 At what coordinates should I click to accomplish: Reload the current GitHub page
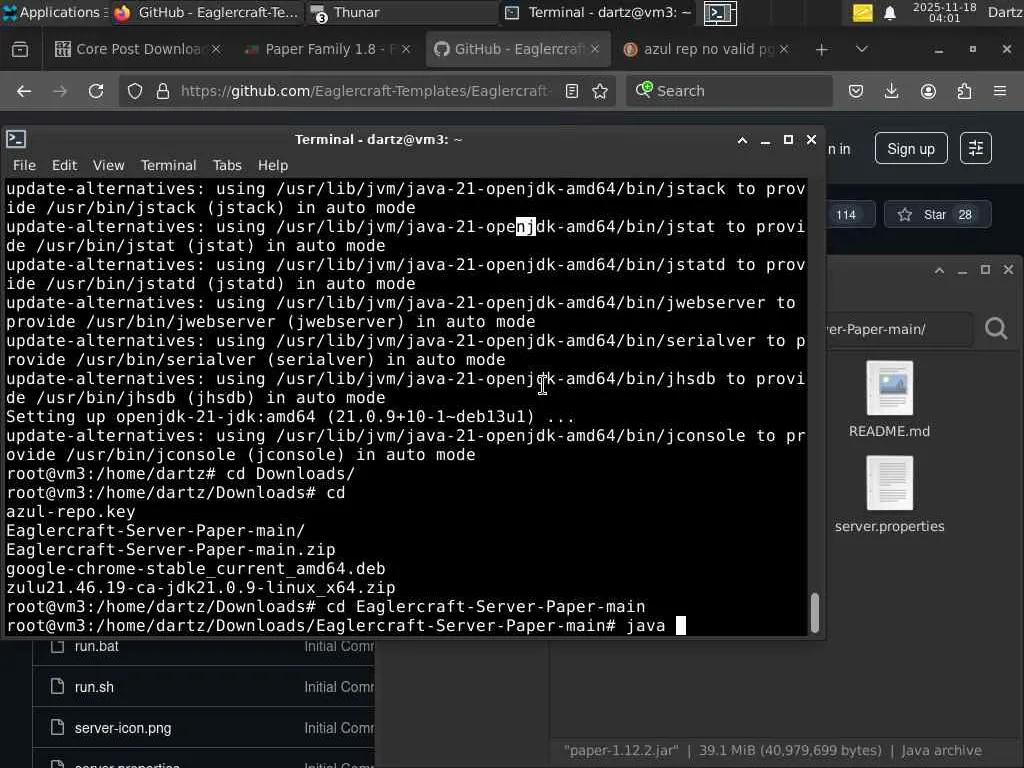(96, 91)
